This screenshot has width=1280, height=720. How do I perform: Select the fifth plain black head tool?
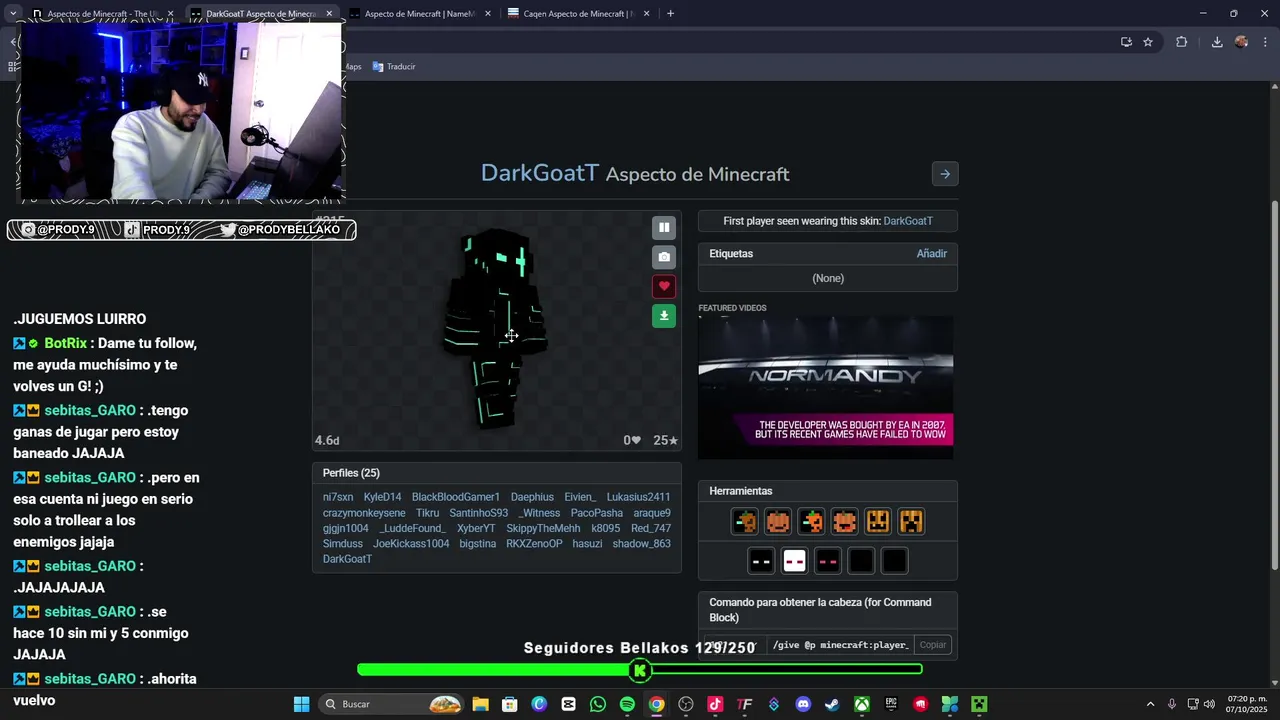tap(894, 561)
